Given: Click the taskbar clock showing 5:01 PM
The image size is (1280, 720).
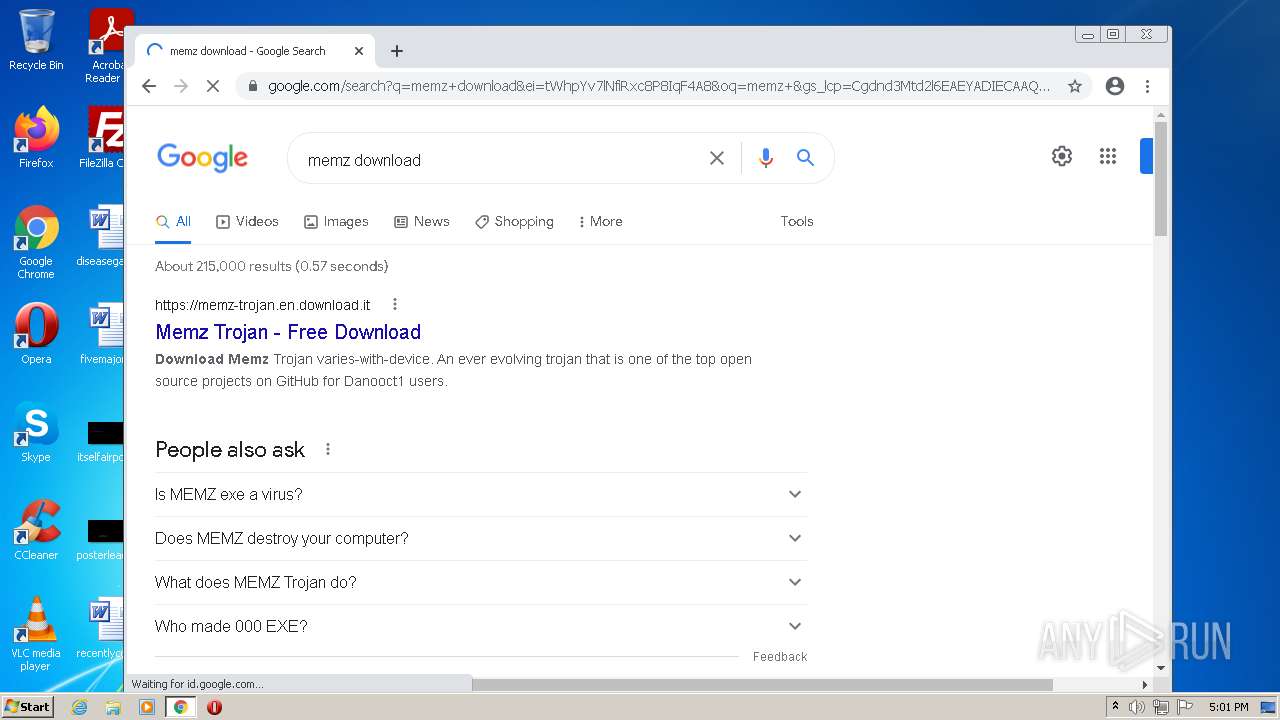Looking at the screenshot, I should click(1228, 707).
